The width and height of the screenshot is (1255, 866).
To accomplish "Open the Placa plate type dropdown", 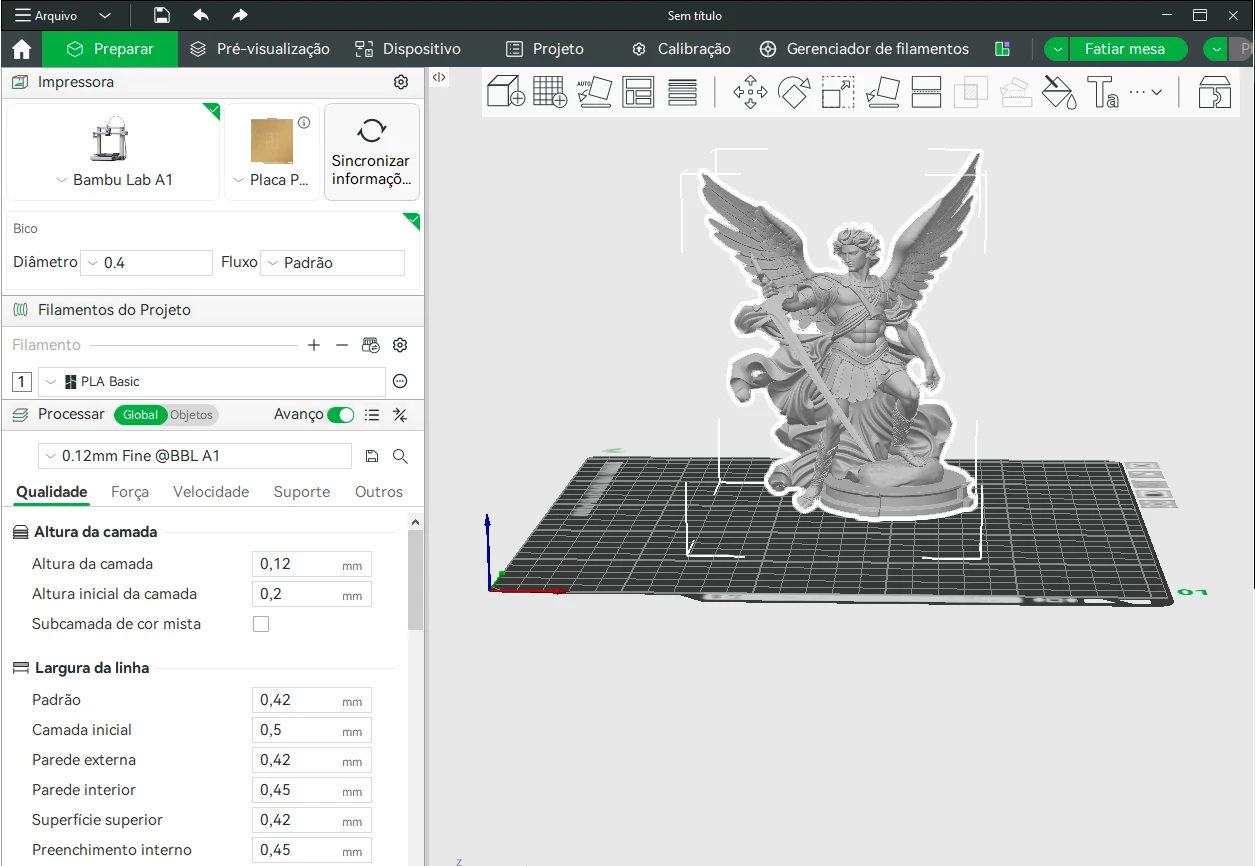I will tap(272, 180).
